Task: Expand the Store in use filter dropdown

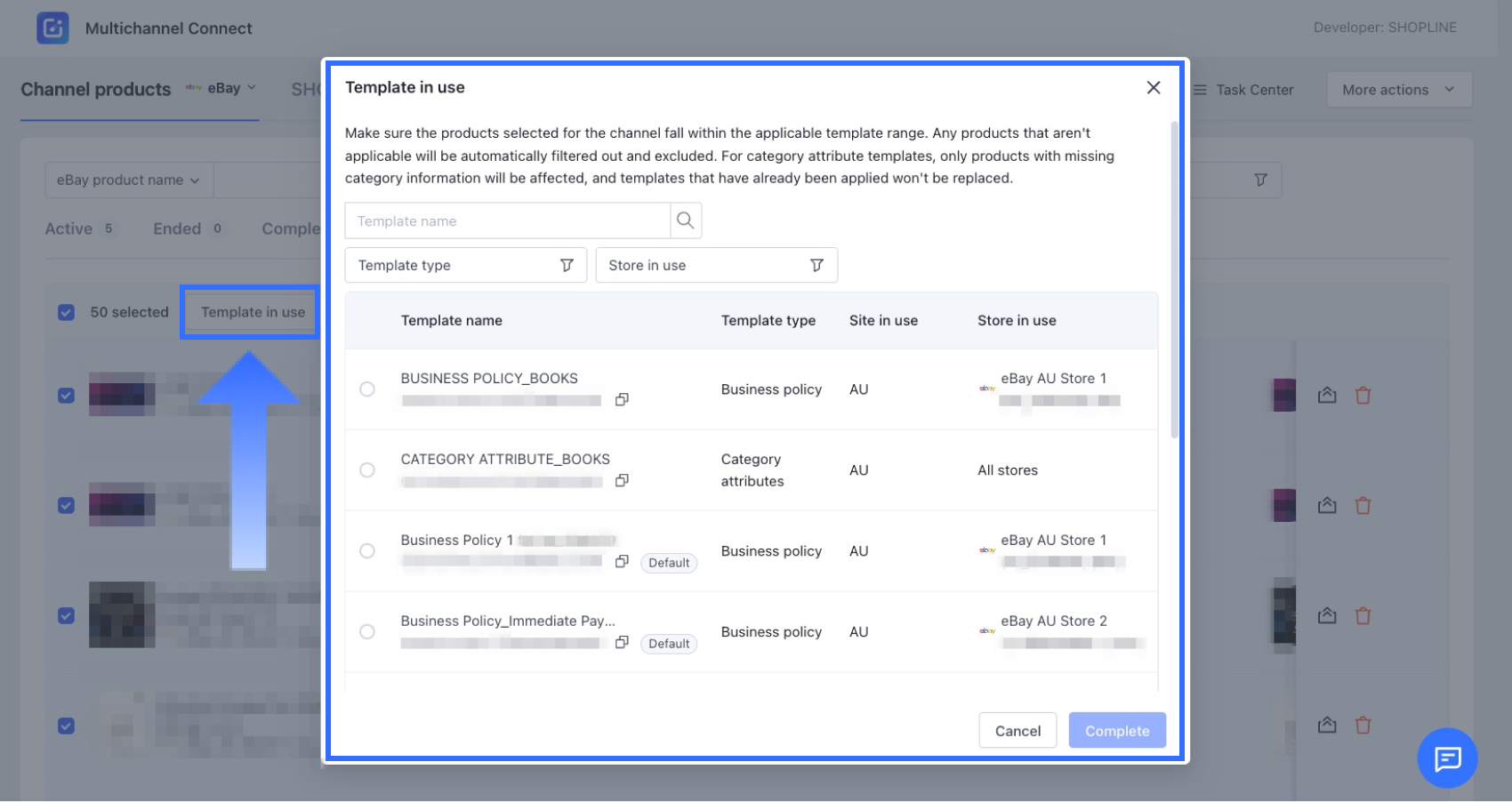Action: (716, 265)
